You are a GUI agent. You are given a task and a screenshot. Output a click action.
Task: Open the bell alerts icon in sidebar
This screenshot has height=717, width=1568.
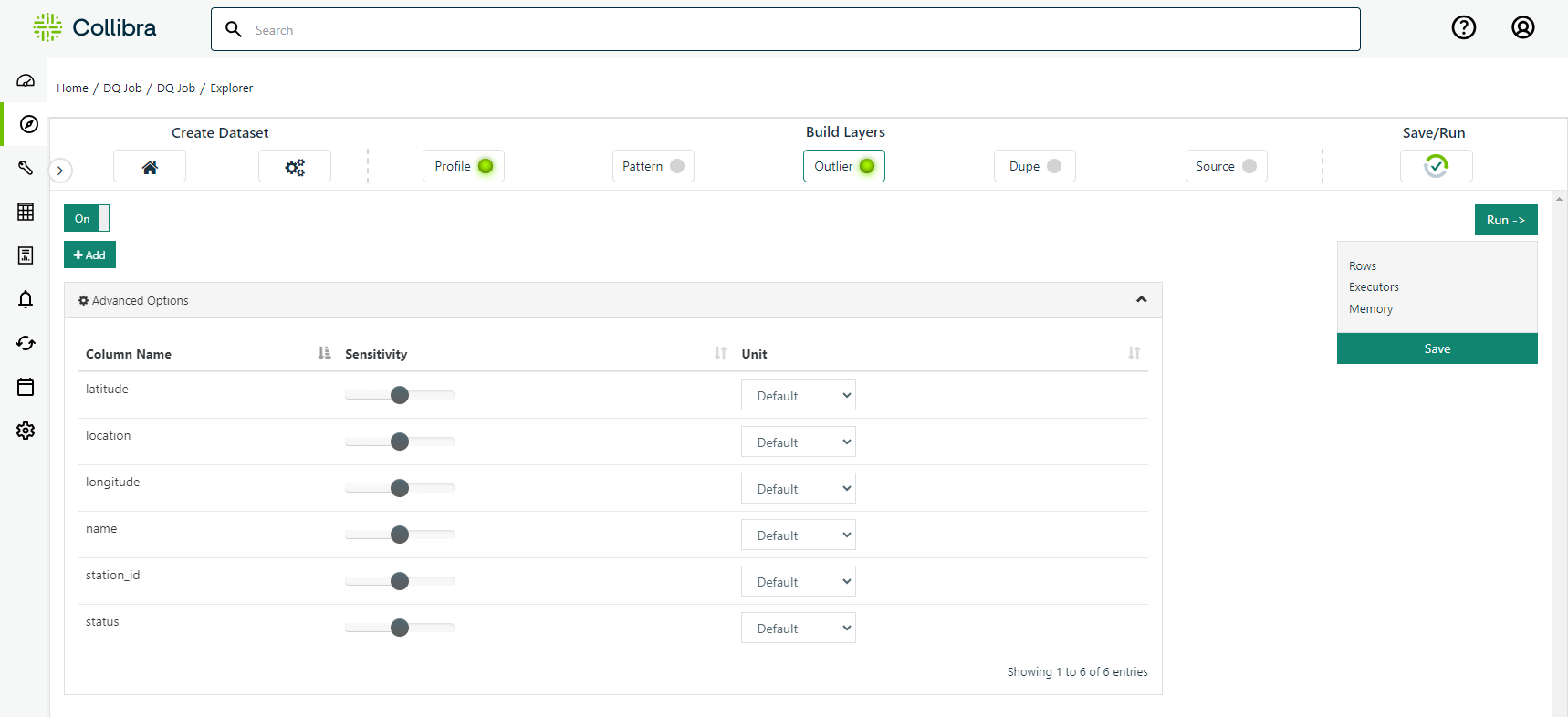(26, 299)
